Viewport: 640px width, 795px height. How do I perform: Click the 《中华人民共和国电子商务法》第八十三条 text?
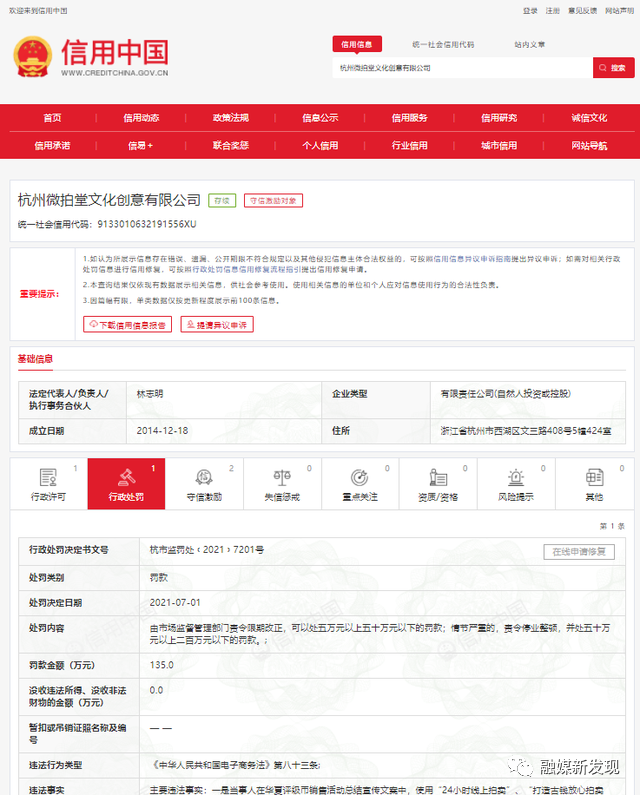[x=236, y=765]
